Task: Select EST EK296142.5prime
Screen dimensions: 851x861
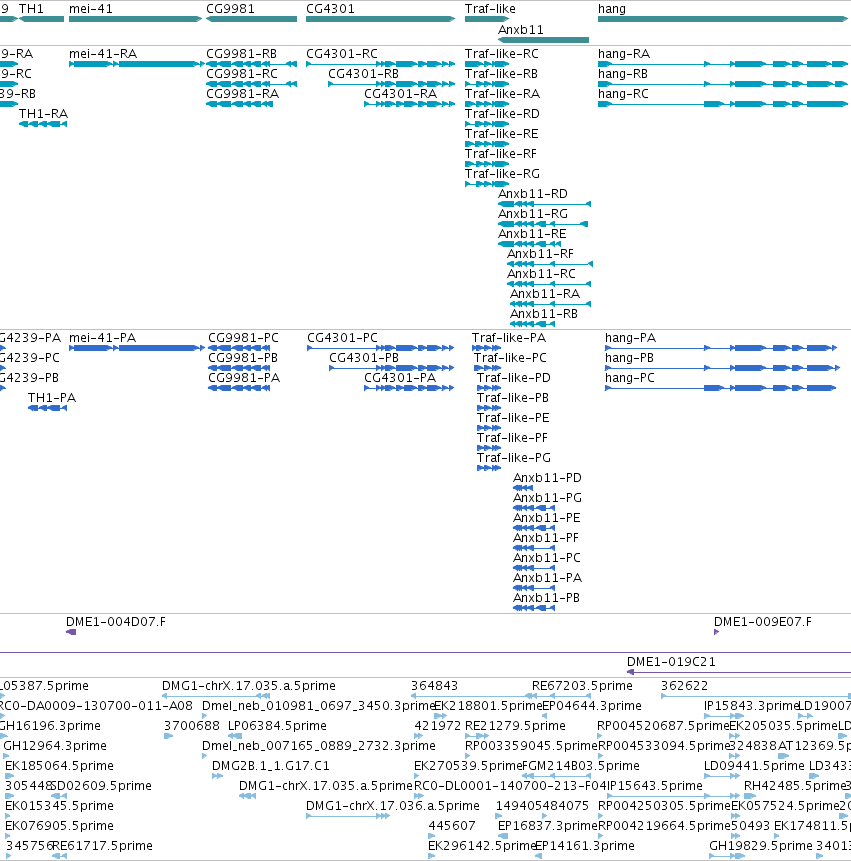Action: (432, 856)
